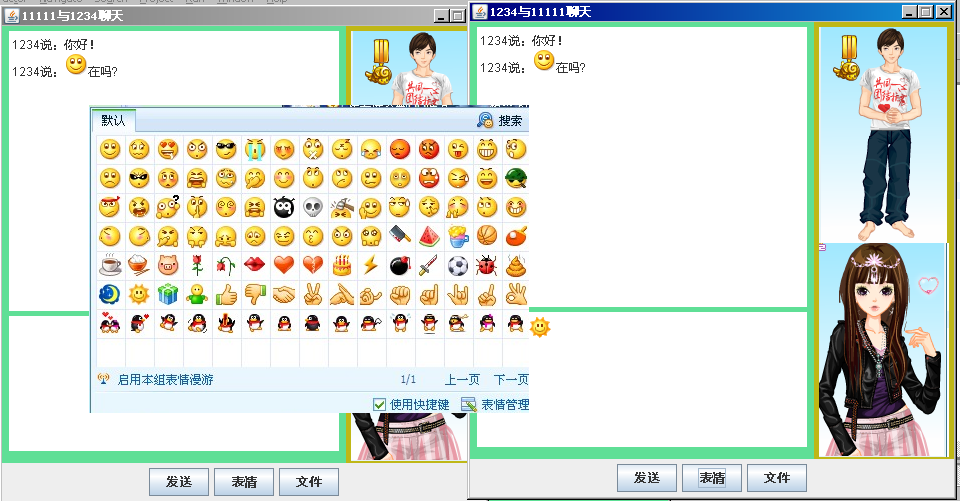Select the rock-on horns hand emoji
The width and height of the screenshot is (960, 501).
[x=457, y=295]
